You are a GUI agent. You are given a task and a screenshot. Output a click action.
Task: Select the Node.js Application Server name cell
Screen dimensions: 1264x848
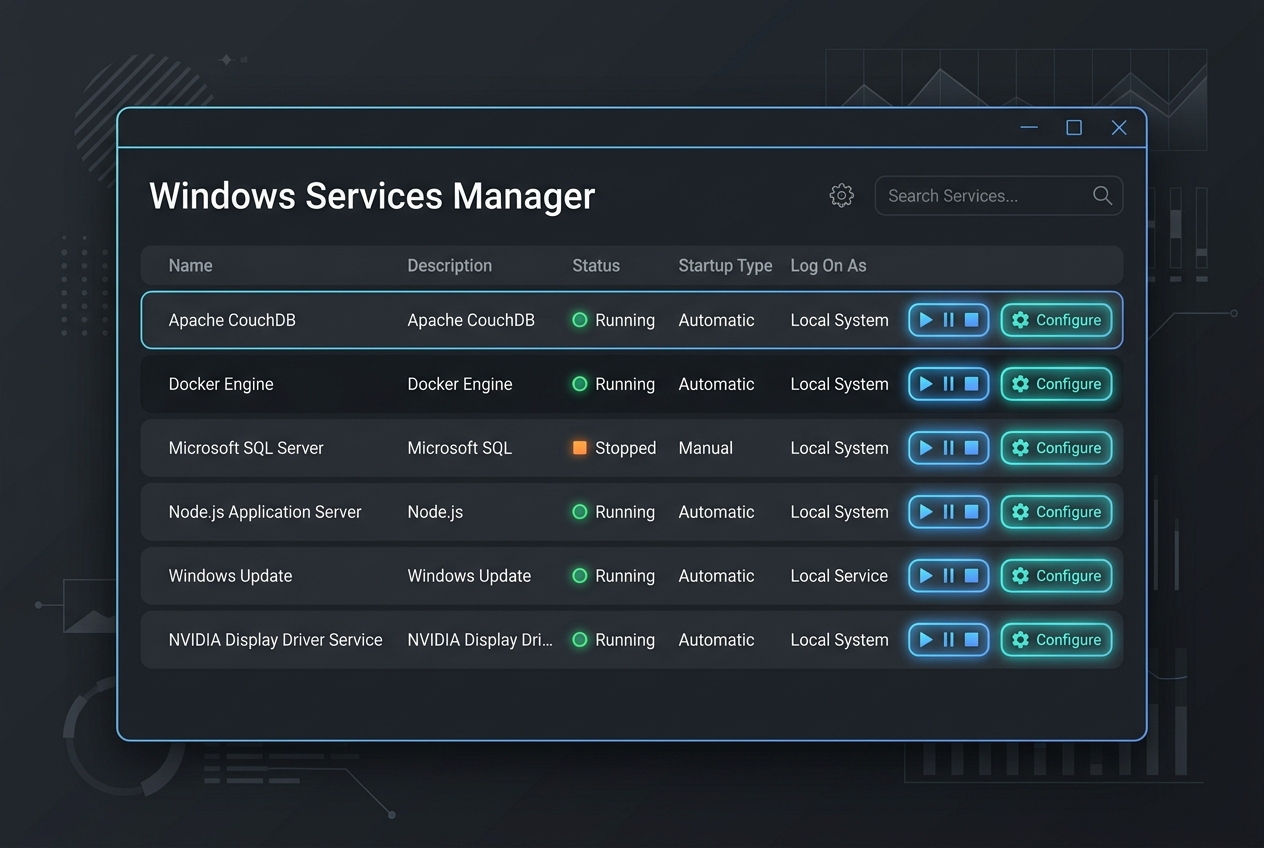tap(265, 512)
